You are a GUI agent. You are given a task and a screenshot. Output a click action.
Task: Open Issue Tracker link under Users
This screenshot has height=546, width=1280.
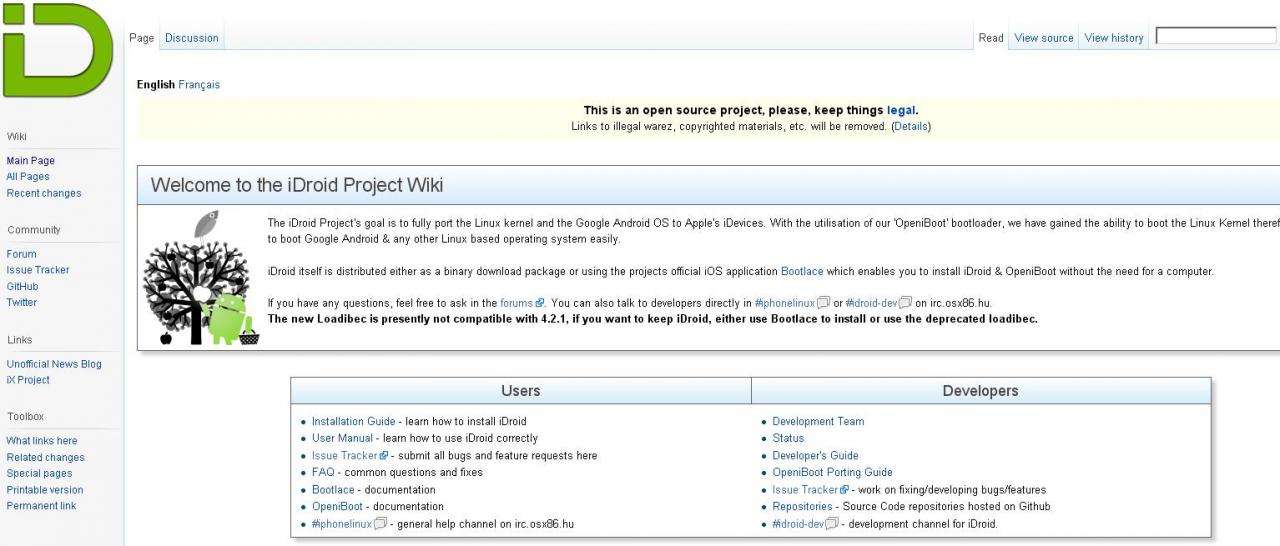(345, 456)
